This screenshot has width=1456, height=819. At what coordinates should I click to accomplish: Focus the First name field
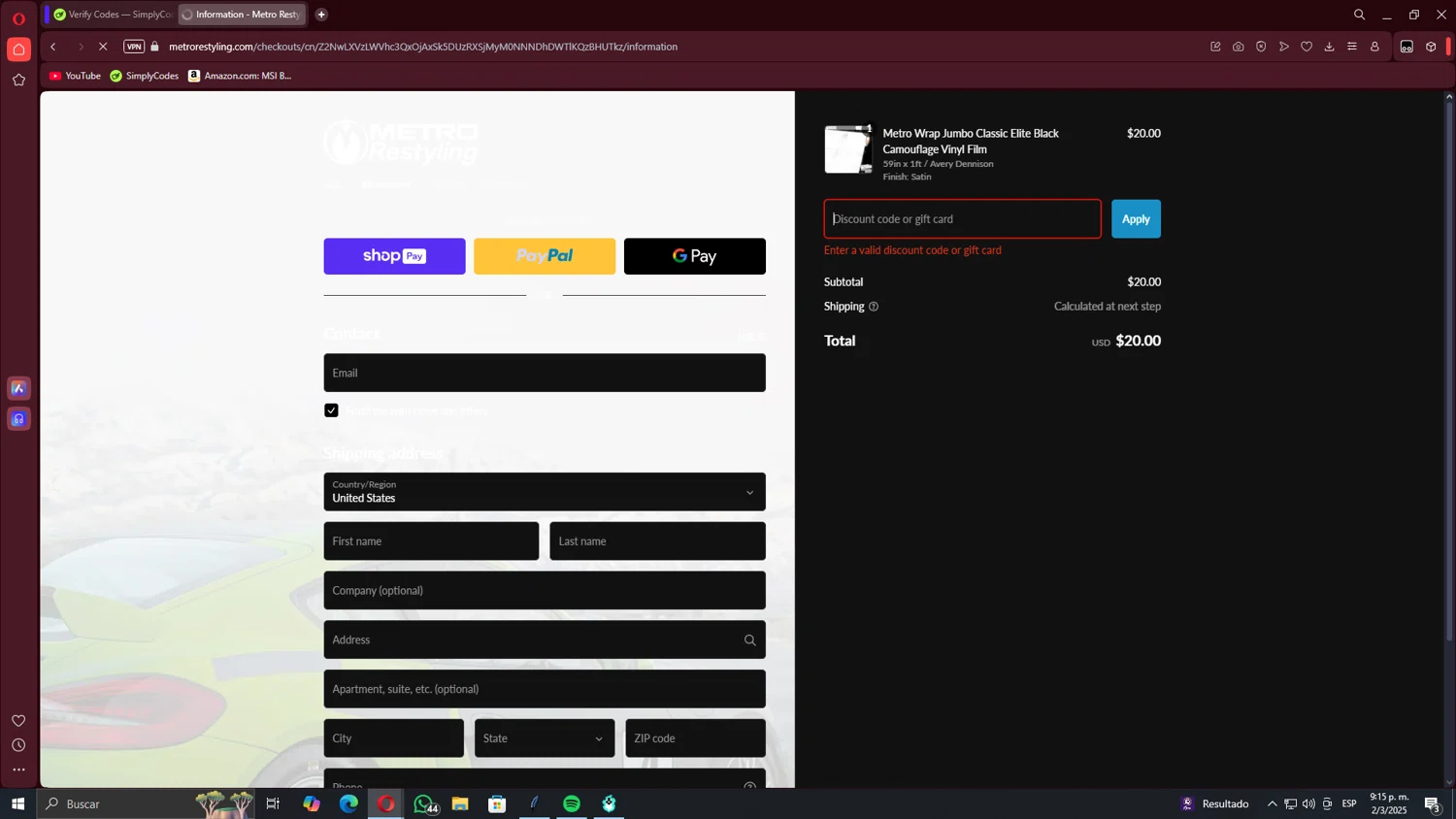tap(431, 541)
